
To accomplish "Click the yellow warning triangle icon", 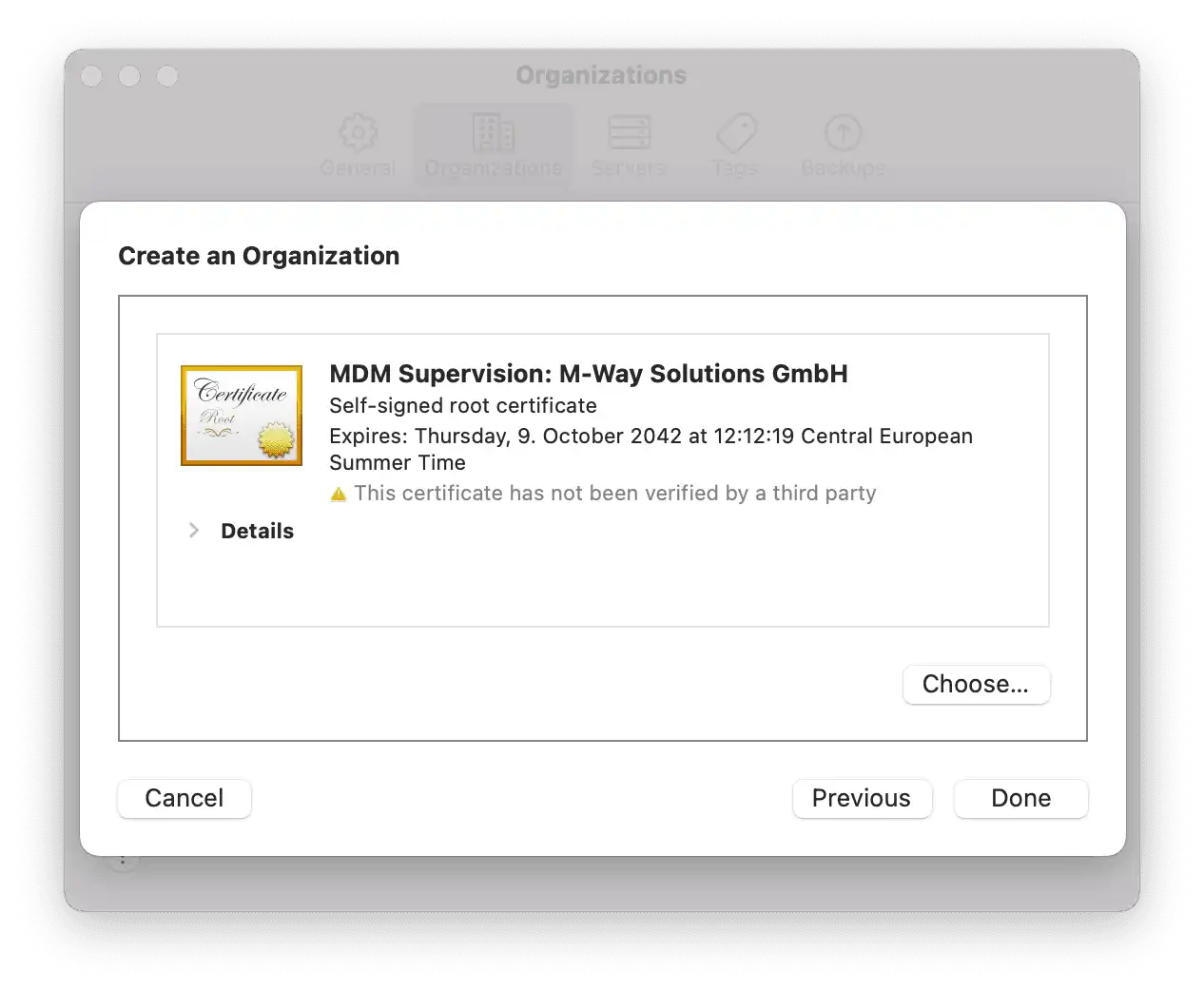I will pos(339,495).
